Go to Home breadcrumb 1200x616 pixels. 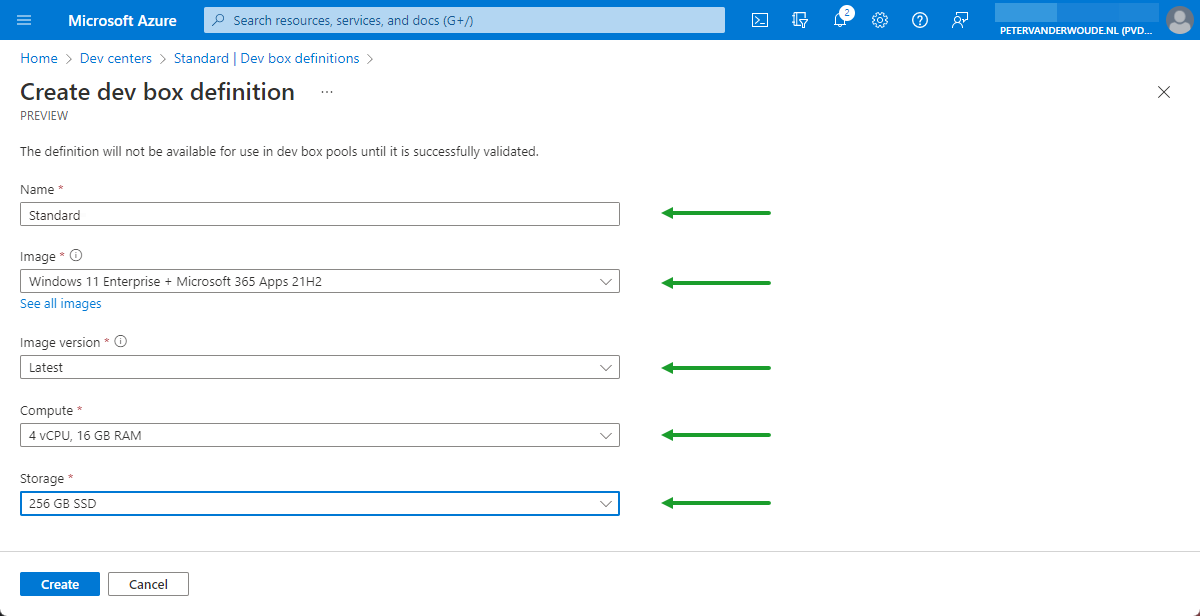39,59
